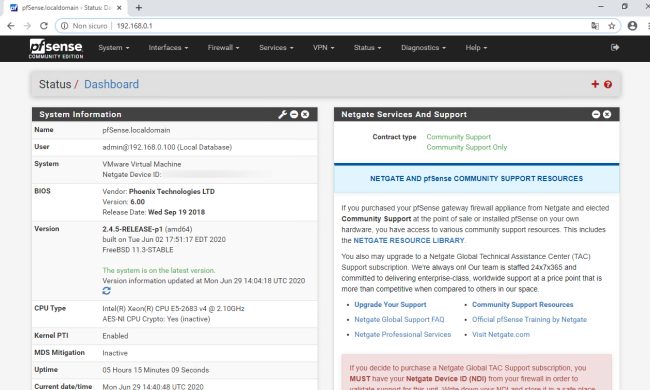Image resolution: width=650 pixels, height=390 pixels.
Task: Open the browser profile account icon
Action: tap(632, 26)
